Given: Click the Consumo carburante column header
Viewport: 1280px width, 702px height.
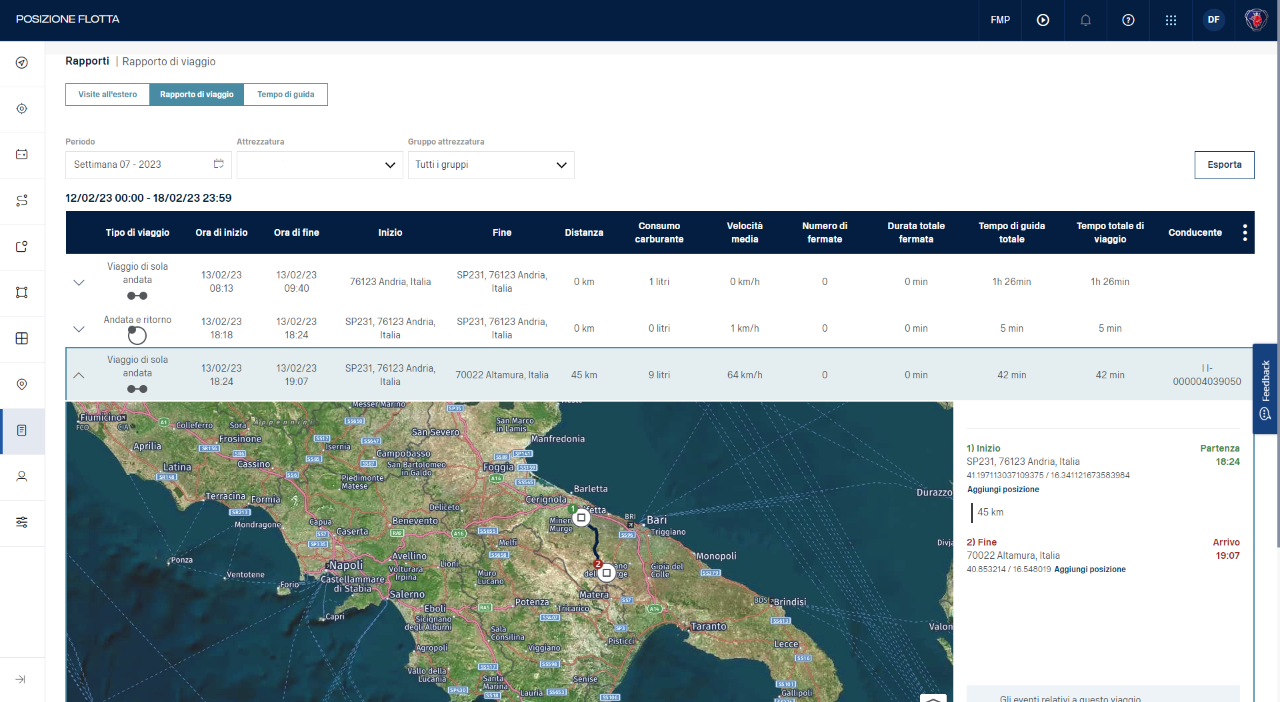Looking at the screenshot, I should [659, 232].
